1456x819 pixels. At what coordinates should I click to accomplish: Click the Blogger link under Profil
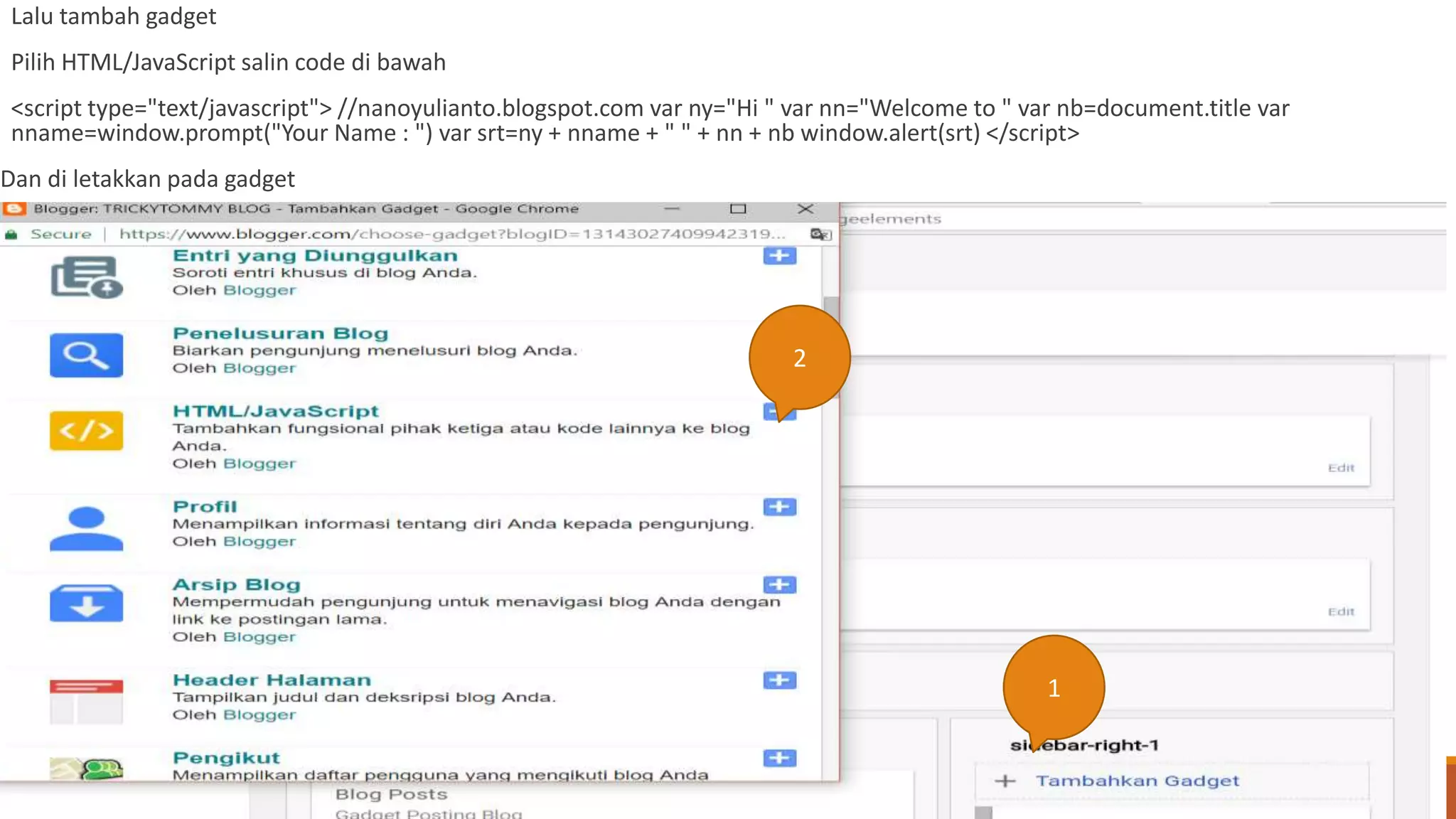coord(259,542)
